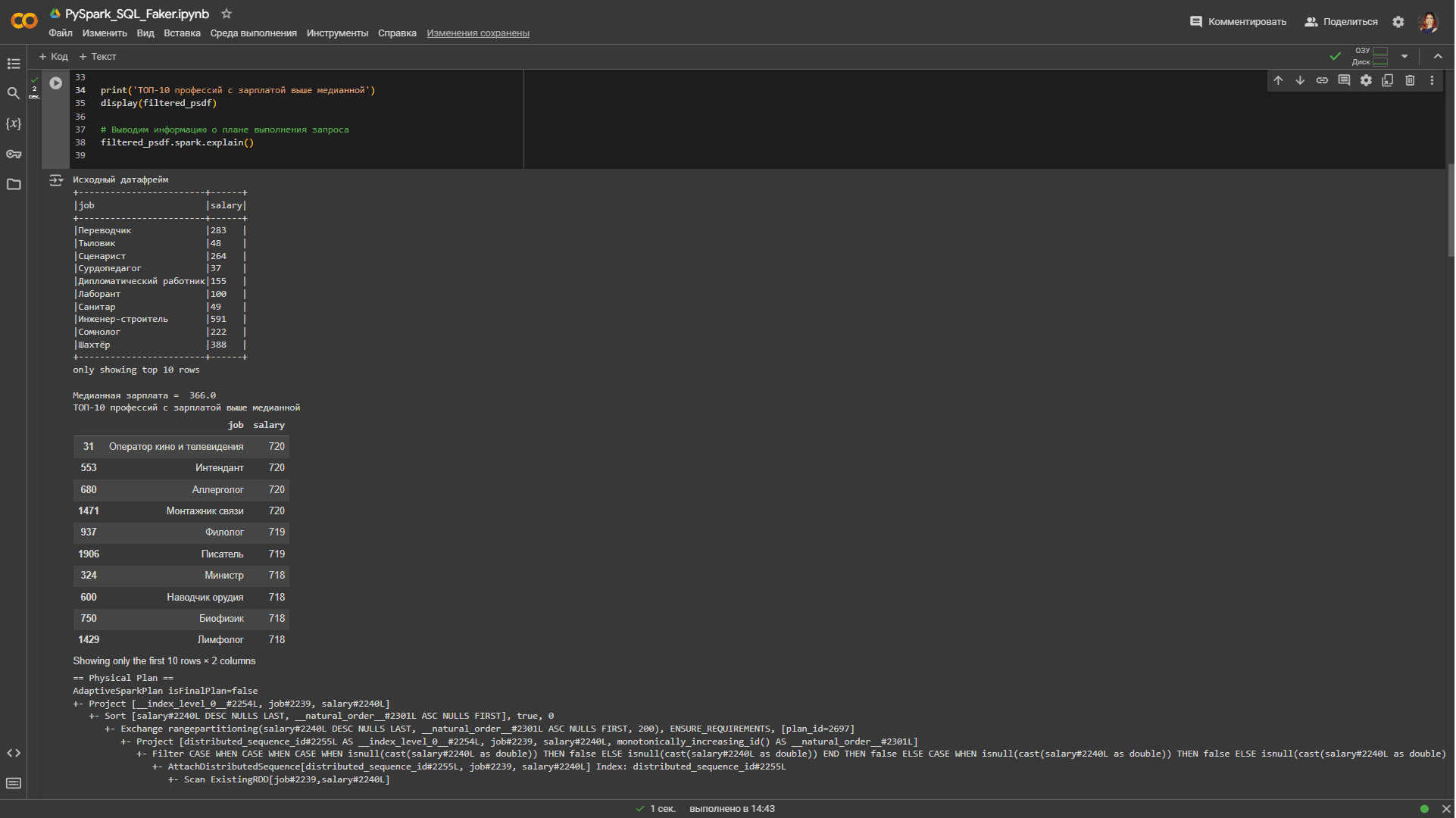This screenshot has width=1456, height=818.
Task: Click the execution status text at bottom
Action: pos(732,810)
